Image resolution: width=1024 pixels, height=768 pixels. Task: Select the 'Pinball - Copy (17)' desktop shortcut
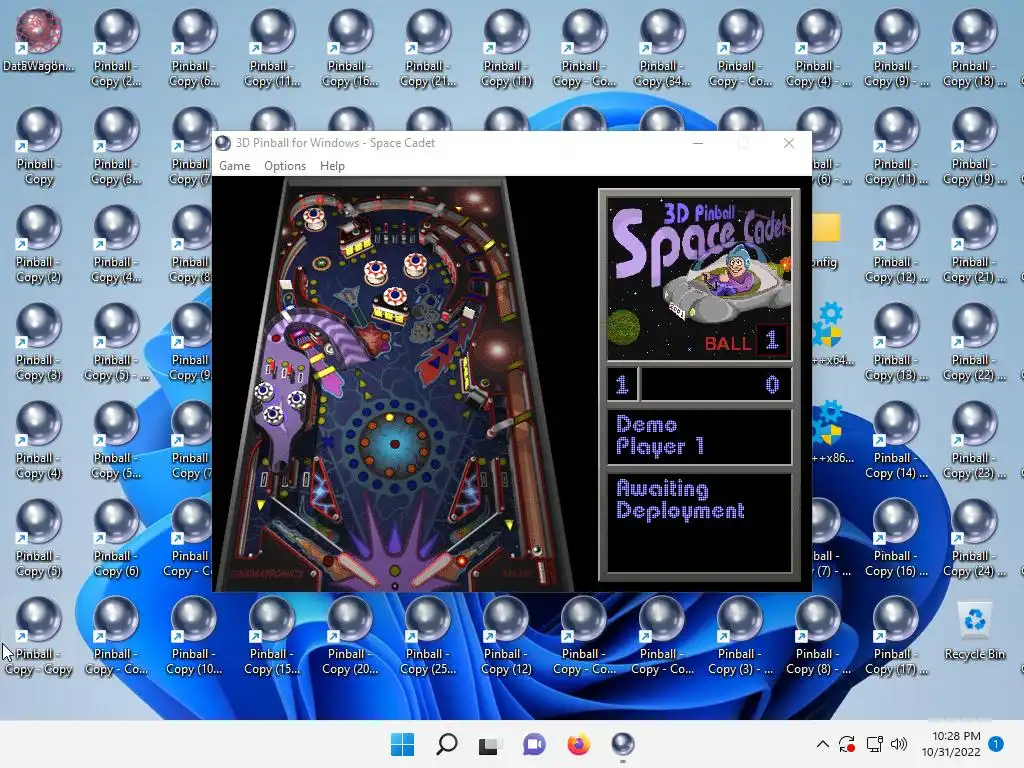pos(895,636)
